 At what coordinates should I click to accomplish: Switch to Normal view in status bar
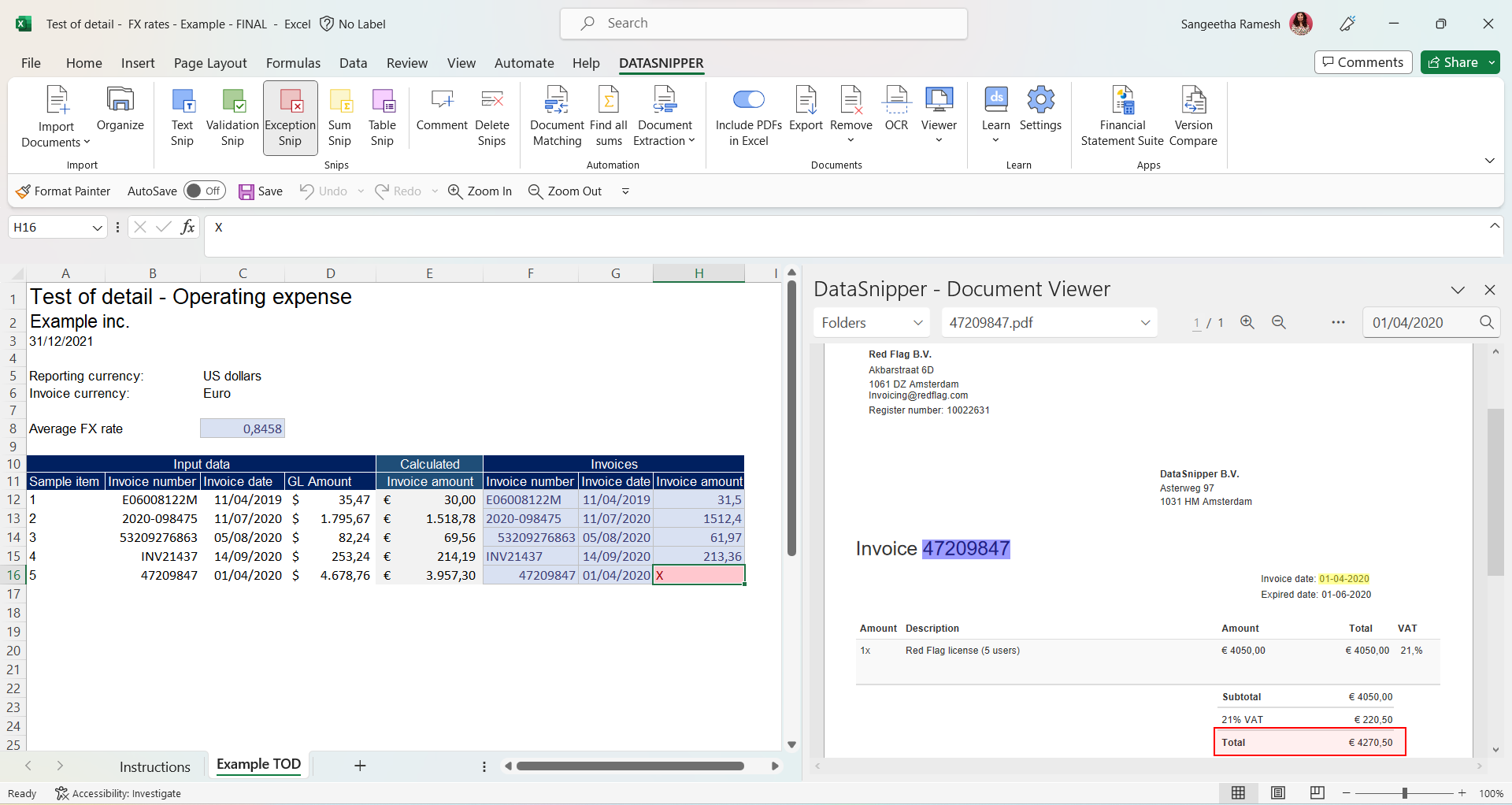[1238, 793]
